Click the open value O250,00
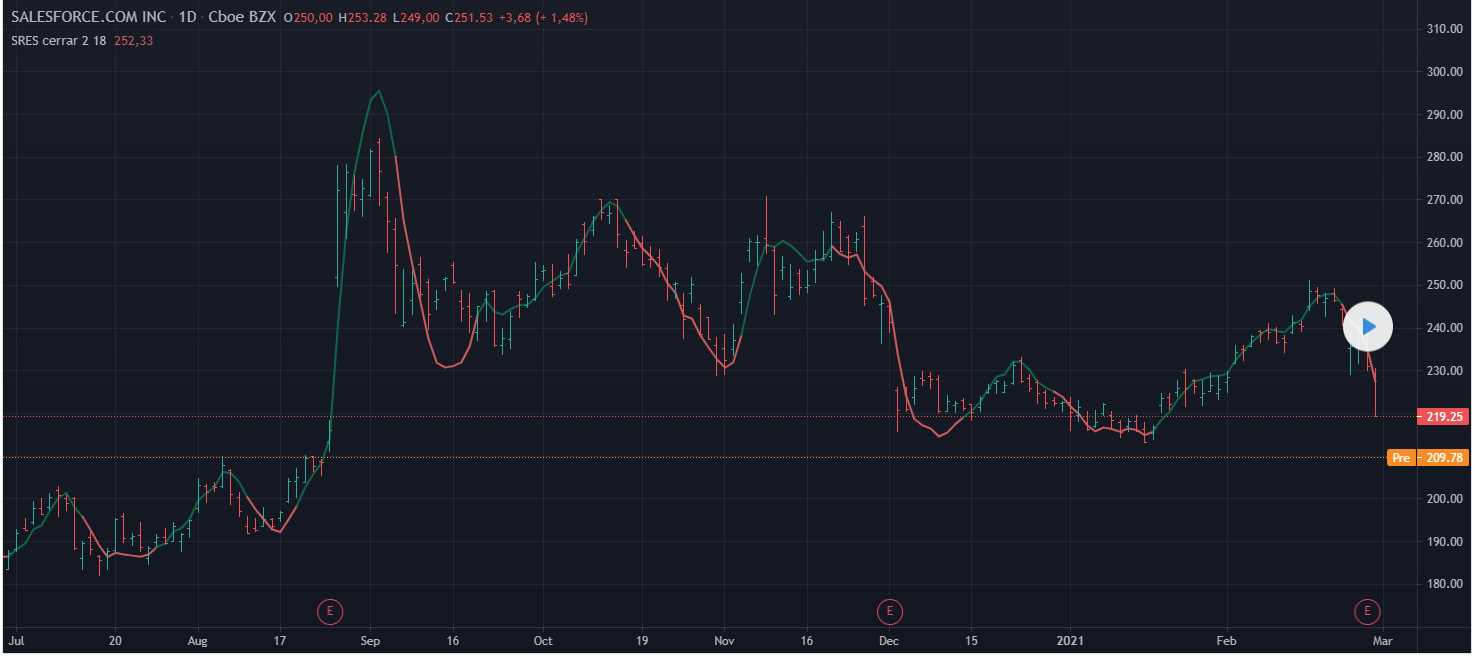1475x659 pixels. pyautogui.click(x=309, y=18)
